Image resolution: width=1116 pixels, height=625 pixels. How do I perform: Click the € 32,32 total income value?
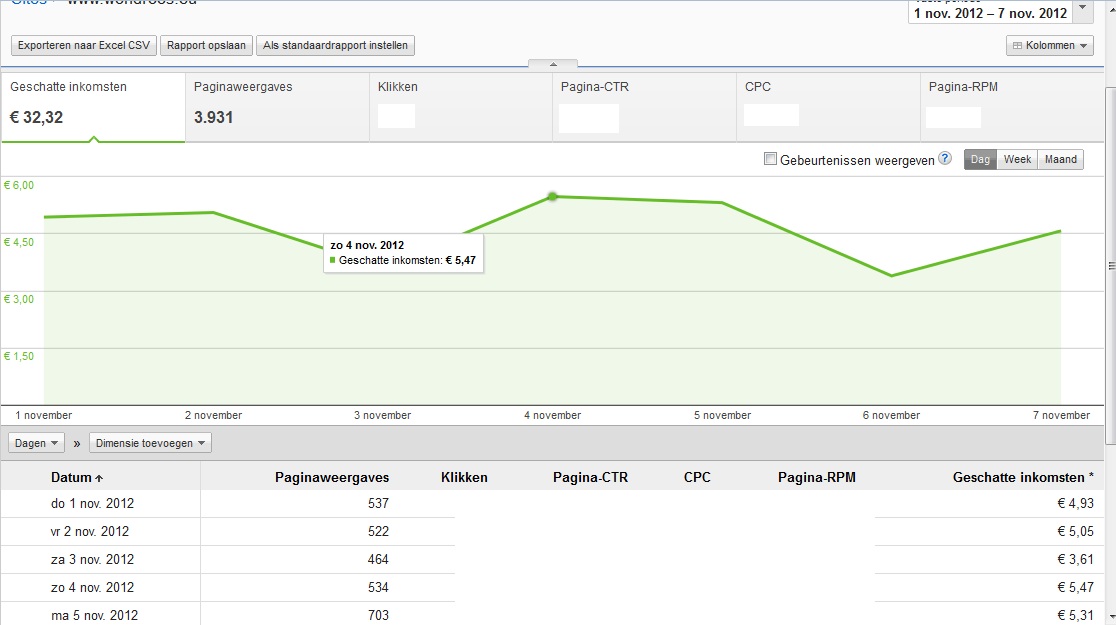point(36,117)
